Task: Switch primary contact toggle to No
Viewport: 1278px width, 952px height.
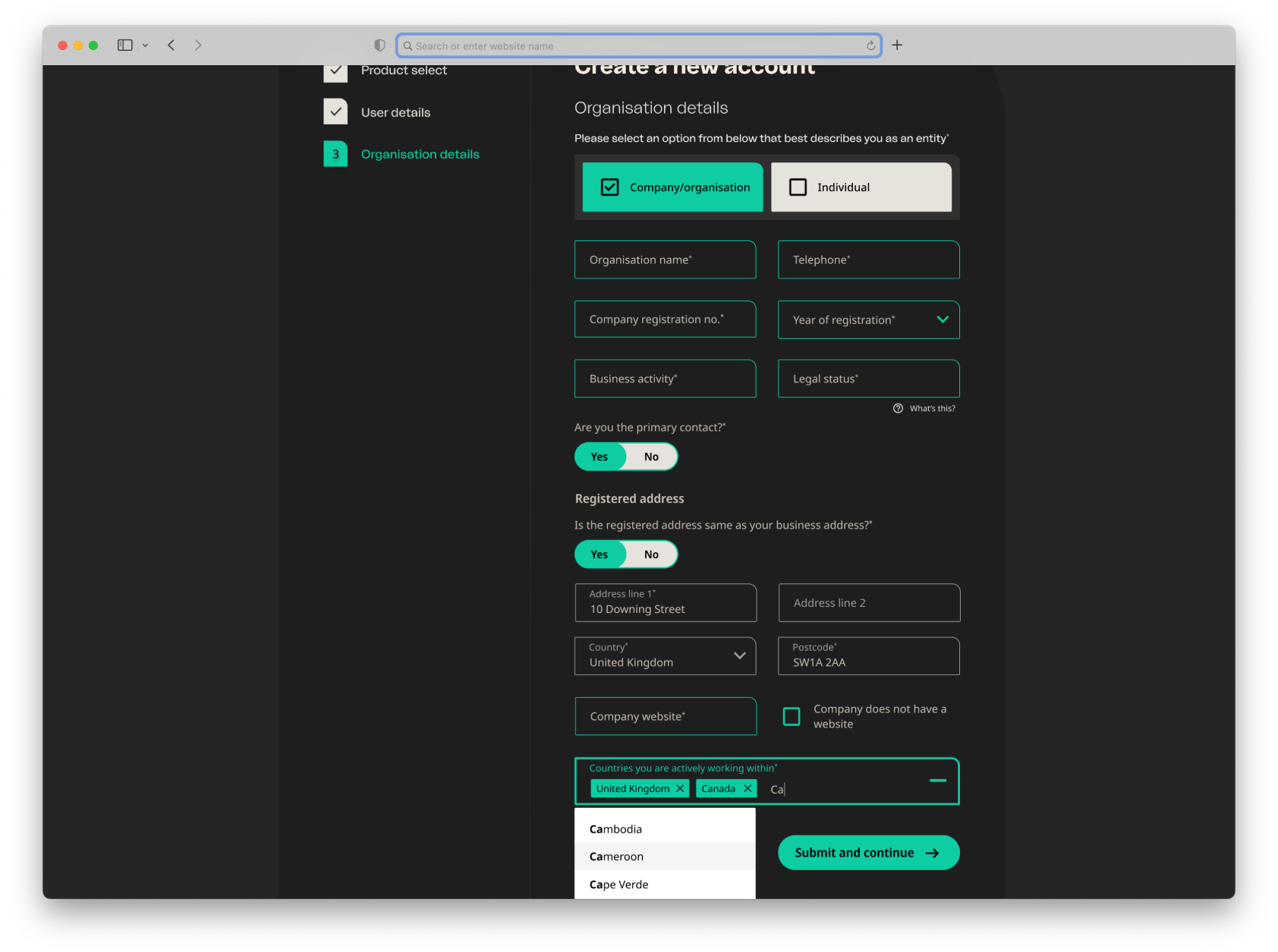Action: click(650, 456)
